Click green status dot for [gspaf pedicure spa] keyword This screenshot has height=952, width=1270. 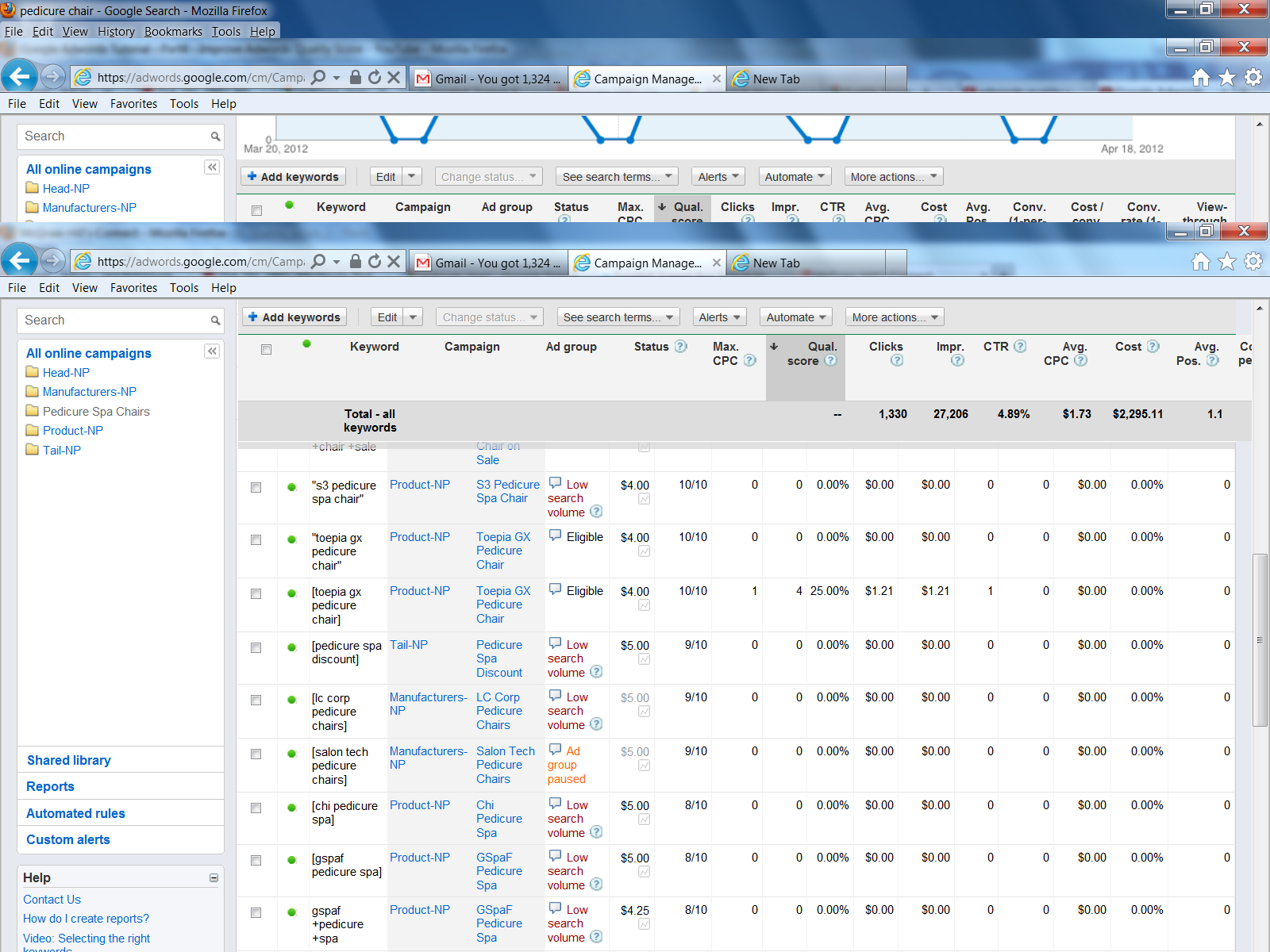291,860
